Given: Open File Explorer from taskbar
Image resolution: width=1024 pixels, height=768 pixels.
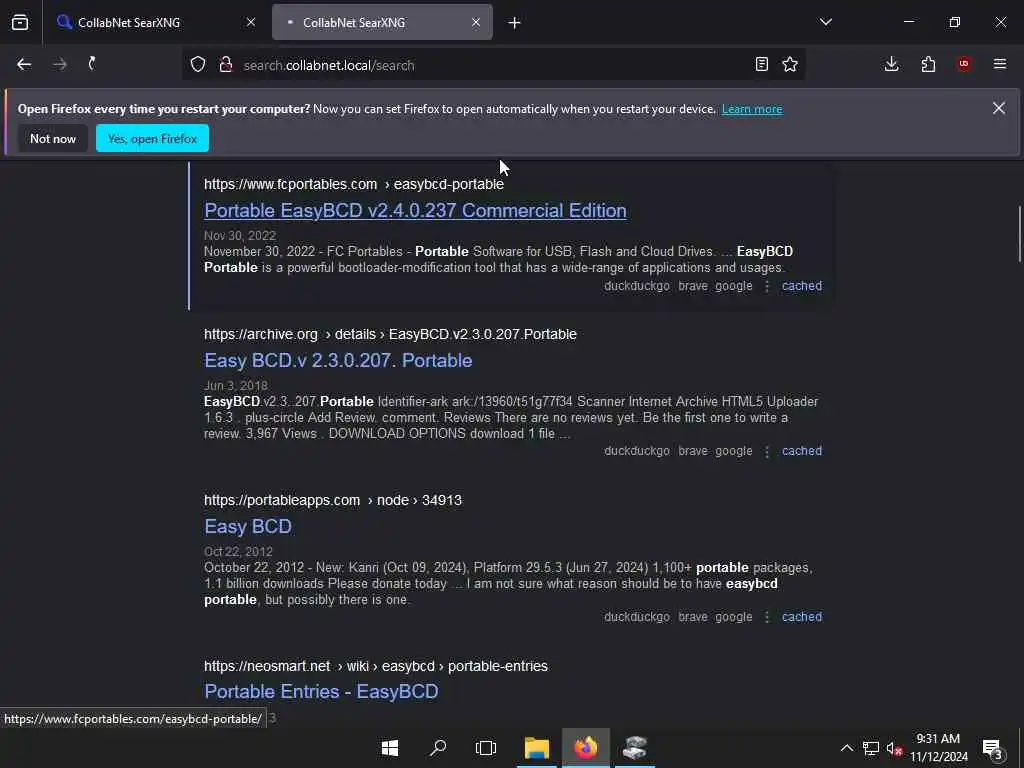Looking at the screenshot, I should pos(537,748).
